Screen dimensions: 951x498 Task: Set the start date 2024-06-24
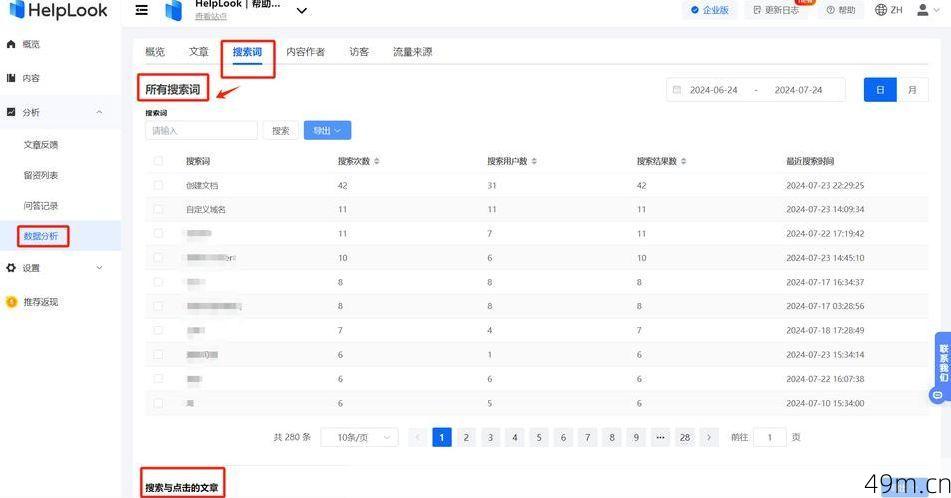pyautogui.click(x=713, y=90)
